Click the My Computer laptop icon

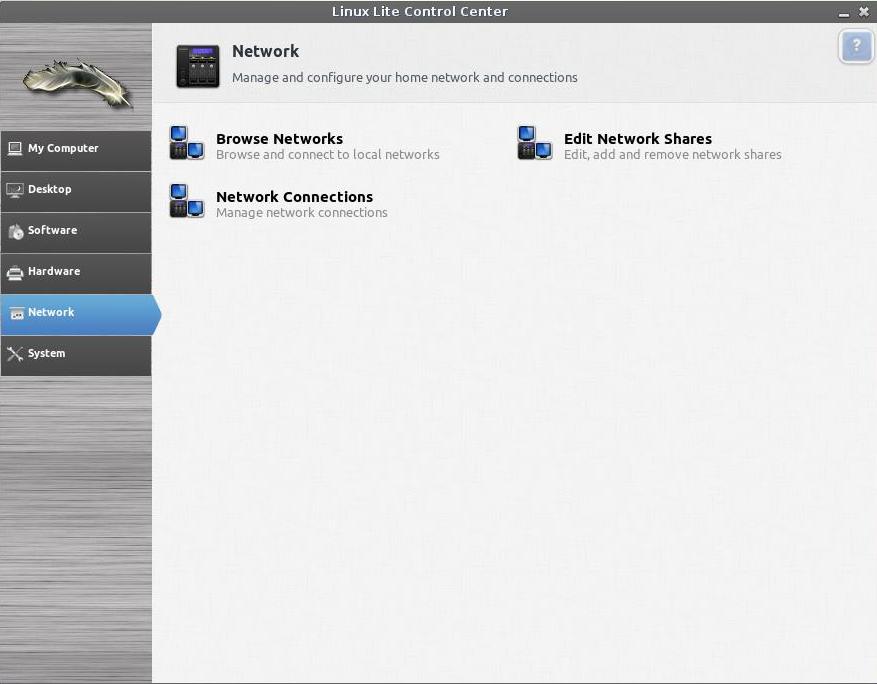coord(15,149)
